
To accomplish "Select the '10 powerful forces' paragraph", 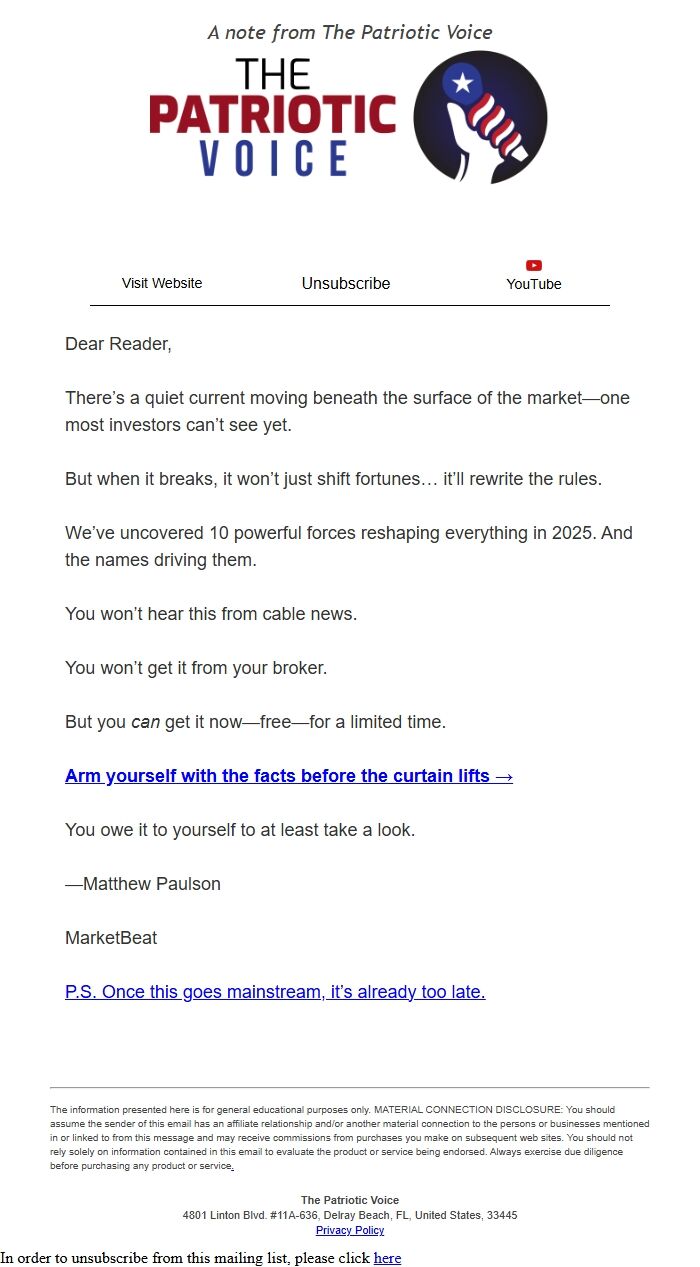I will point(348,546).
